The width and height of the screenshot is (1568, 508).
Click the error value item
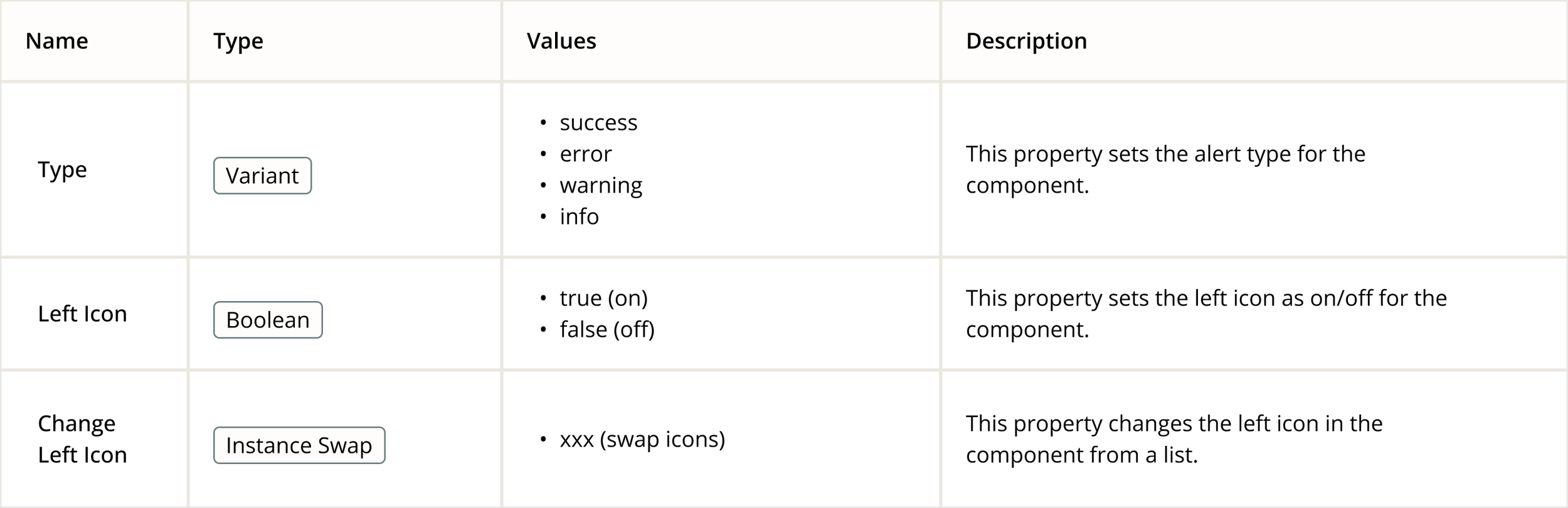(586, 154)
